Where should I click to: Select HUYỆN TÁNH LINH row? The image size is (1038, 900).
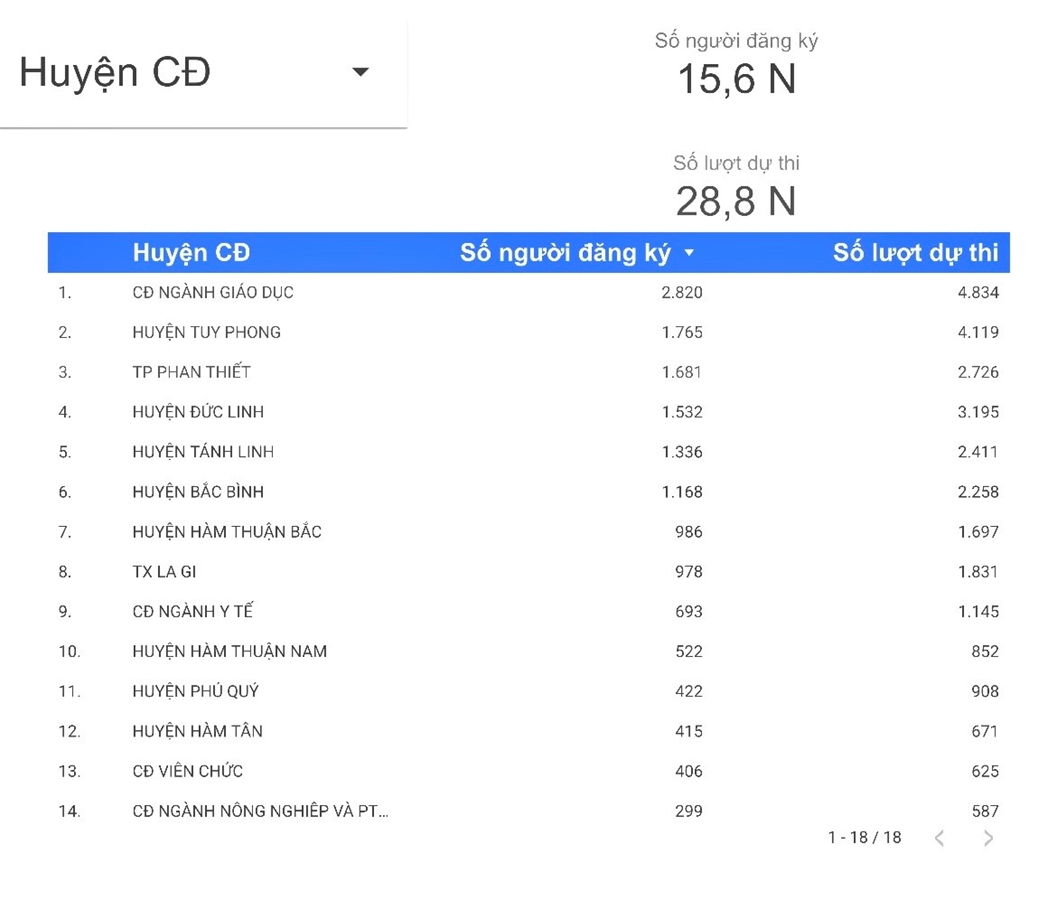point(203,452)
